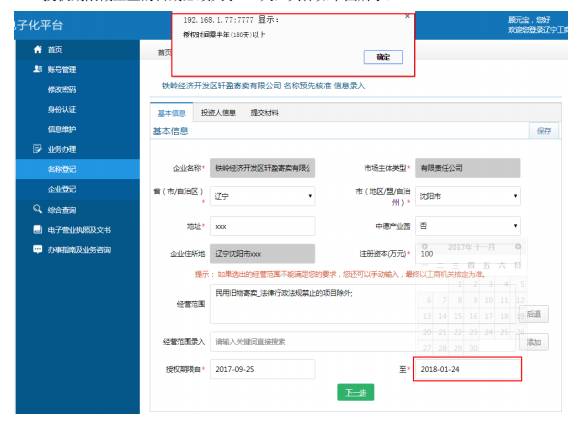This screenshot has width=584, height=426.
Task: Click the 经营范围录入 search input
Action: point(363,341)
